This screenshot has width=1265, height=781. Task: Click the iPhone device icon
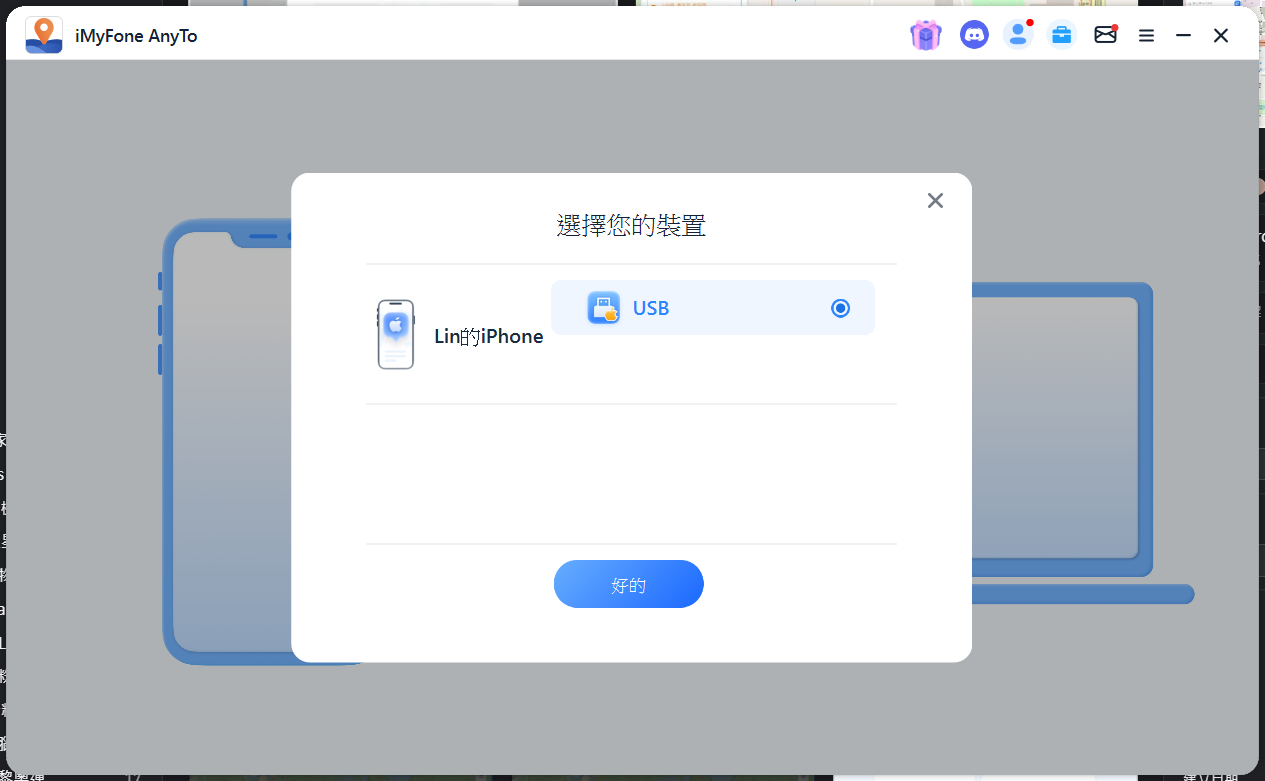[396, 335]
